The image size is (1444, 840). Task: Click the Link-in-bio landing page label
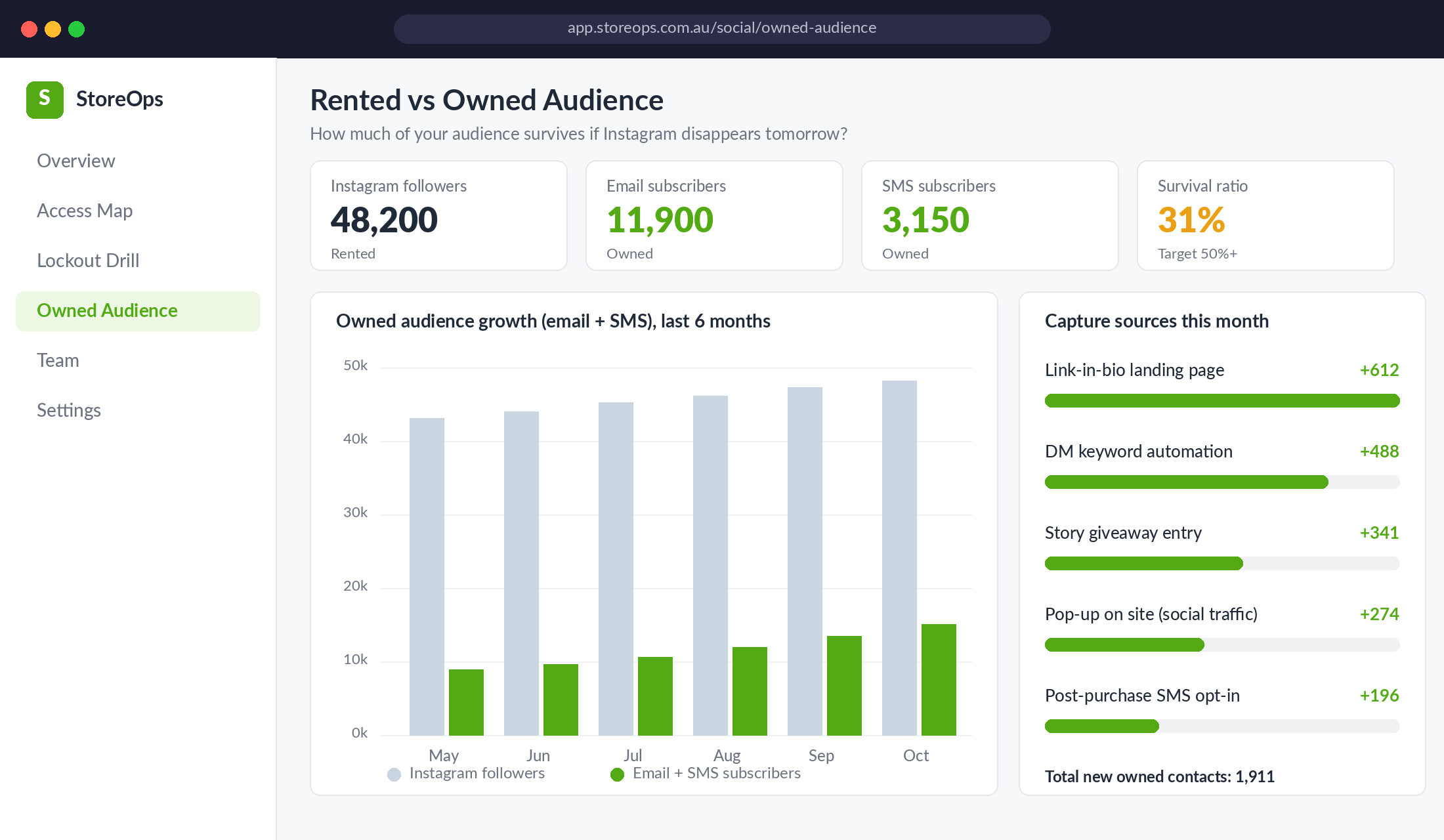(x=1134, y=370)
